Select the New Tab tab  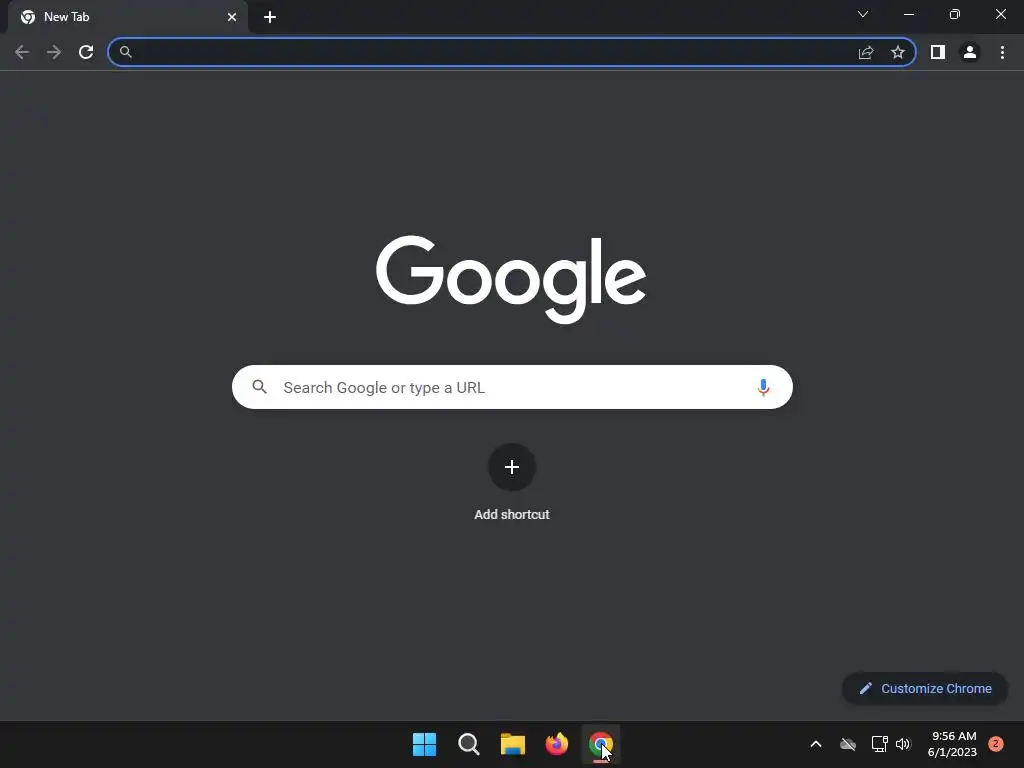127,17
